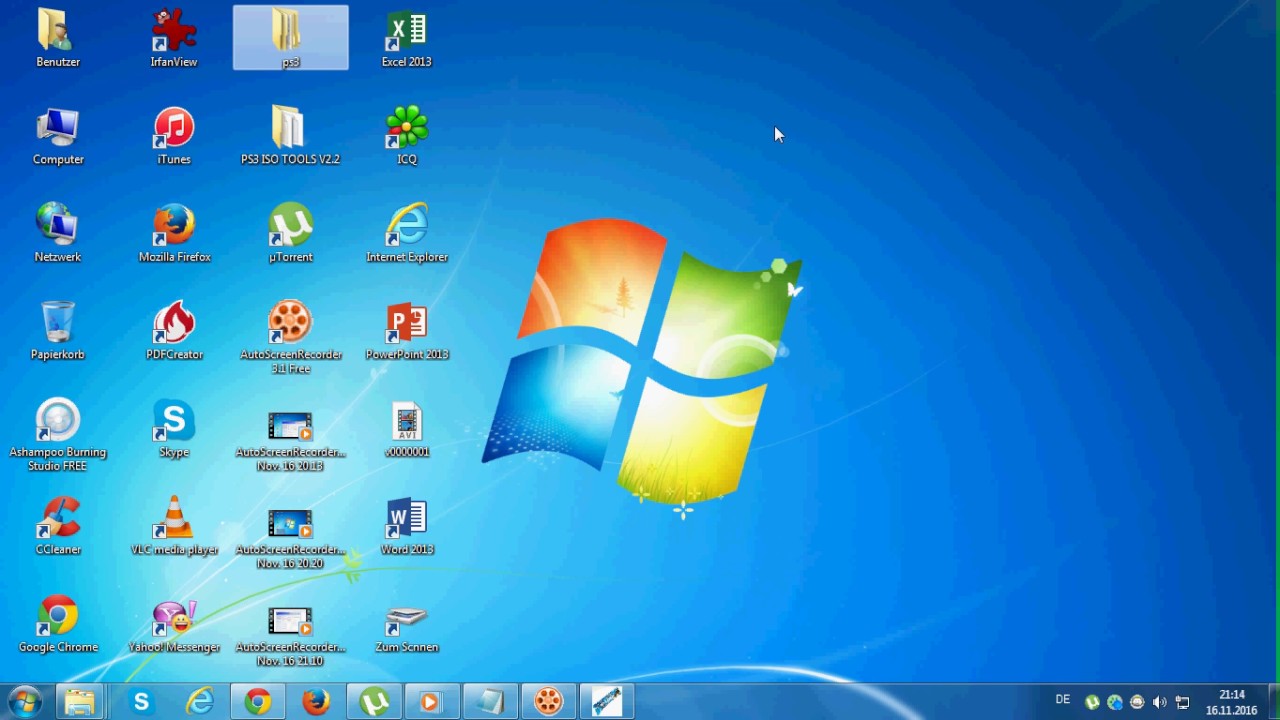1280x720 pixels.
Task: Open iTunes
Action: point(174,128)
